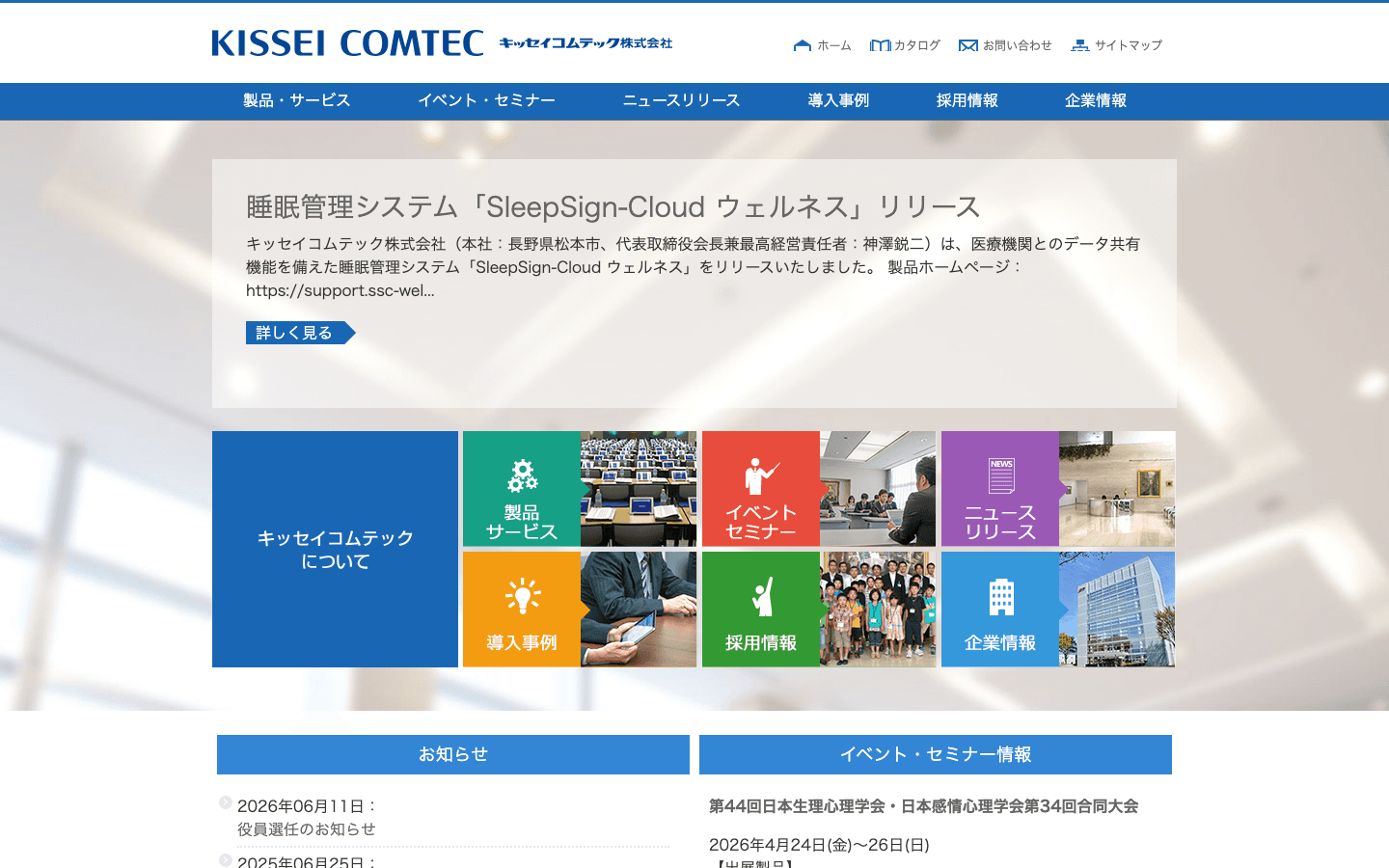Click the lobby interior photo

coord(1117,489)
